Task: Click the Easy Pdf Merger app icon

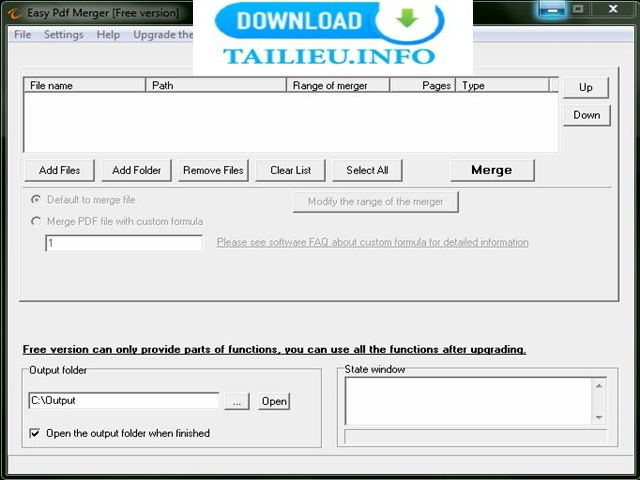Action: tap(14, 13)
